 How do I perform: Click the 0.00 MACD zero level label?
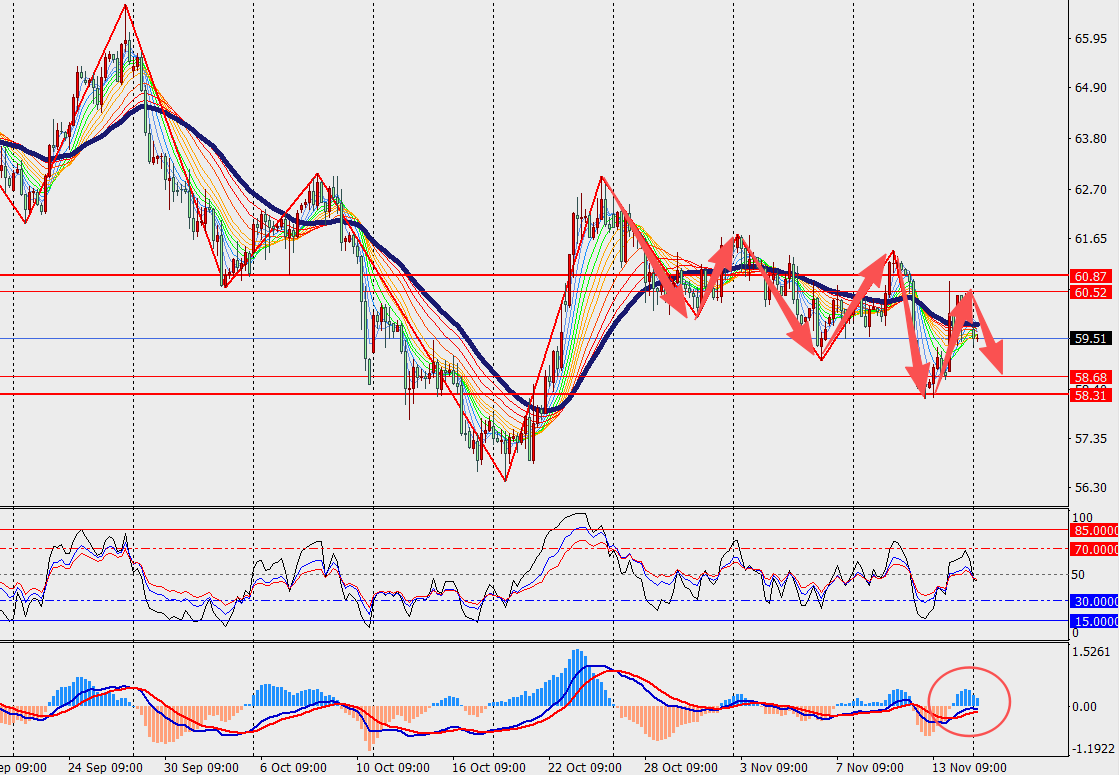pos(1084,706)
